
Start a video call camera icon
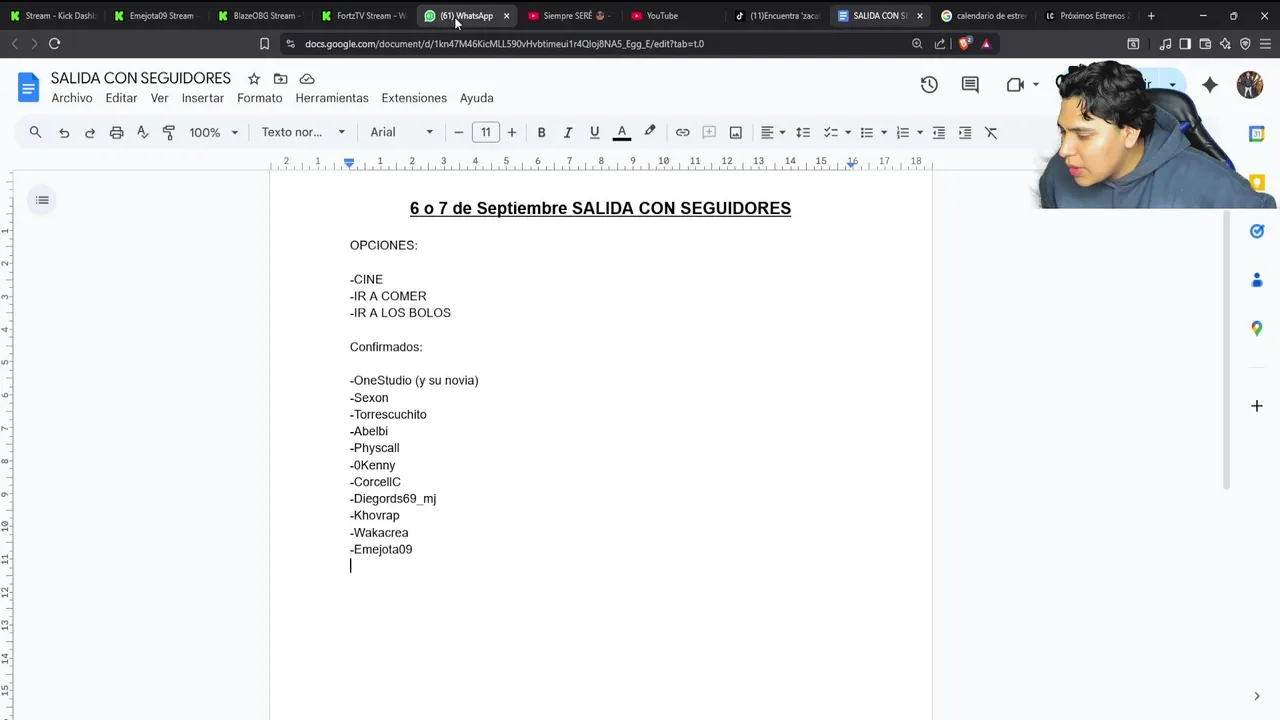click(1015, 85)
